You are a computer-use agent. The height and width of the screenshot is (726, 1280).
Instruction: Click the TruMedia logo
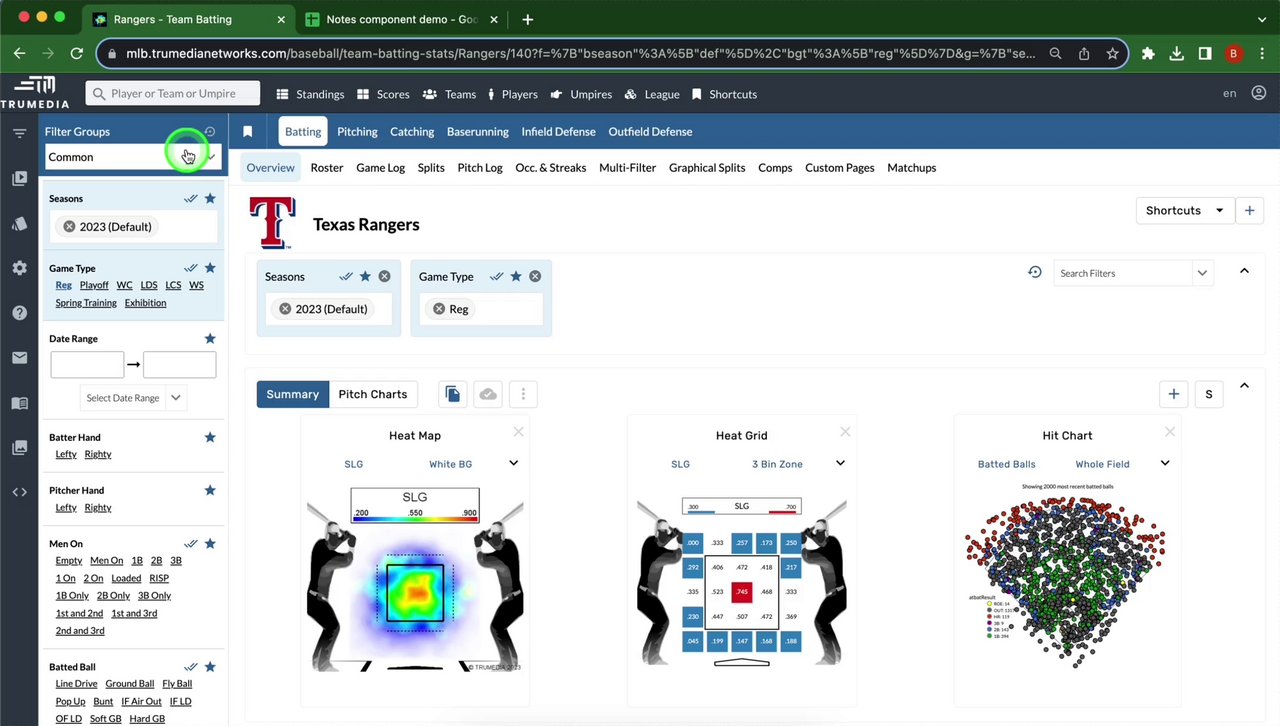tap(35, 93)
